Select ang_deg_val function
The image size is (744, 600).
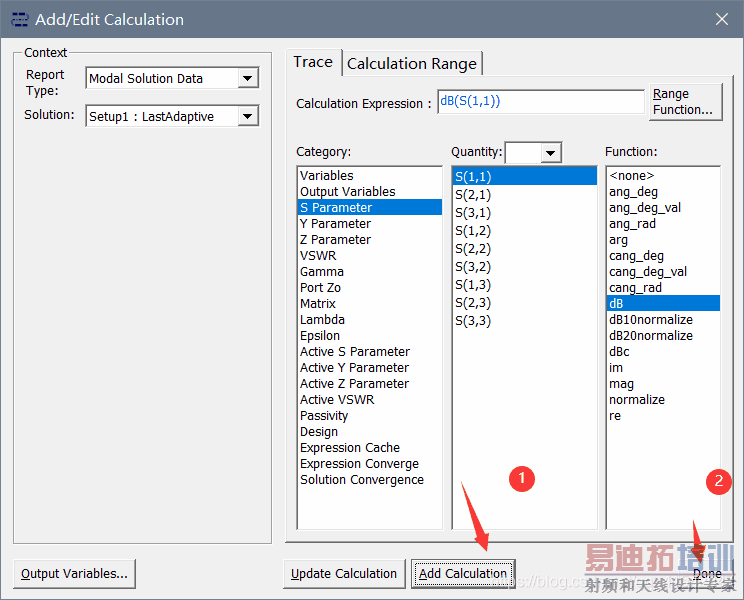click(x=663, y=208)
